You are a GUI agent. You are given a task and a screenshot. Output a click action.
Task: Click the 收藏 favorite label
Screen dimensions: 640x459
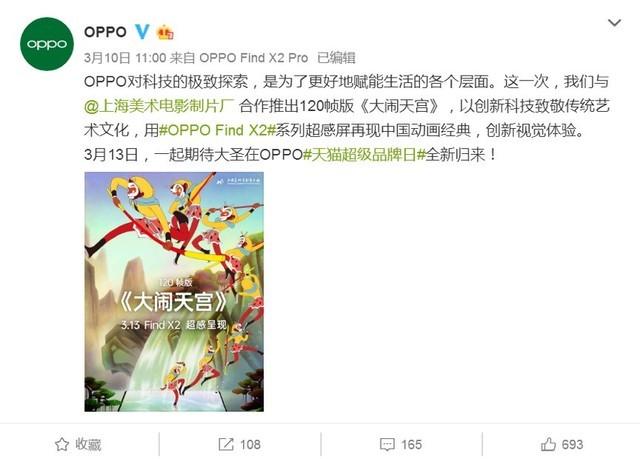tap(88, 444)
